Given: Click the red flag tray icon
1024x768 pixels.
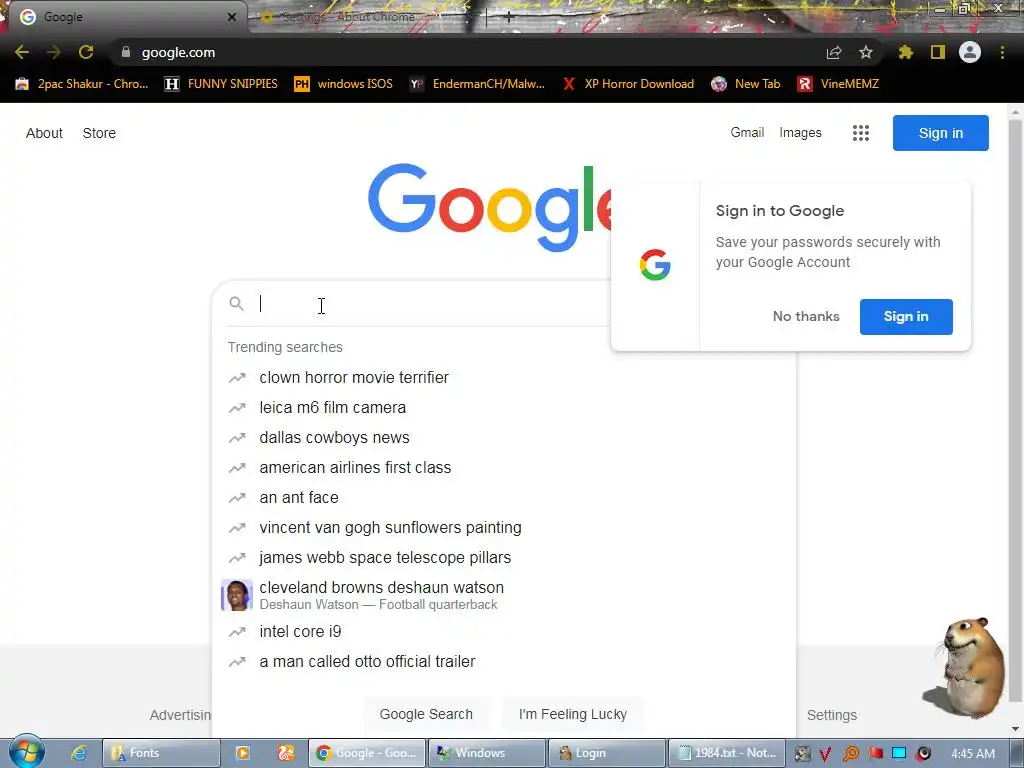Looking at the screenshot, I should [875, 754].
